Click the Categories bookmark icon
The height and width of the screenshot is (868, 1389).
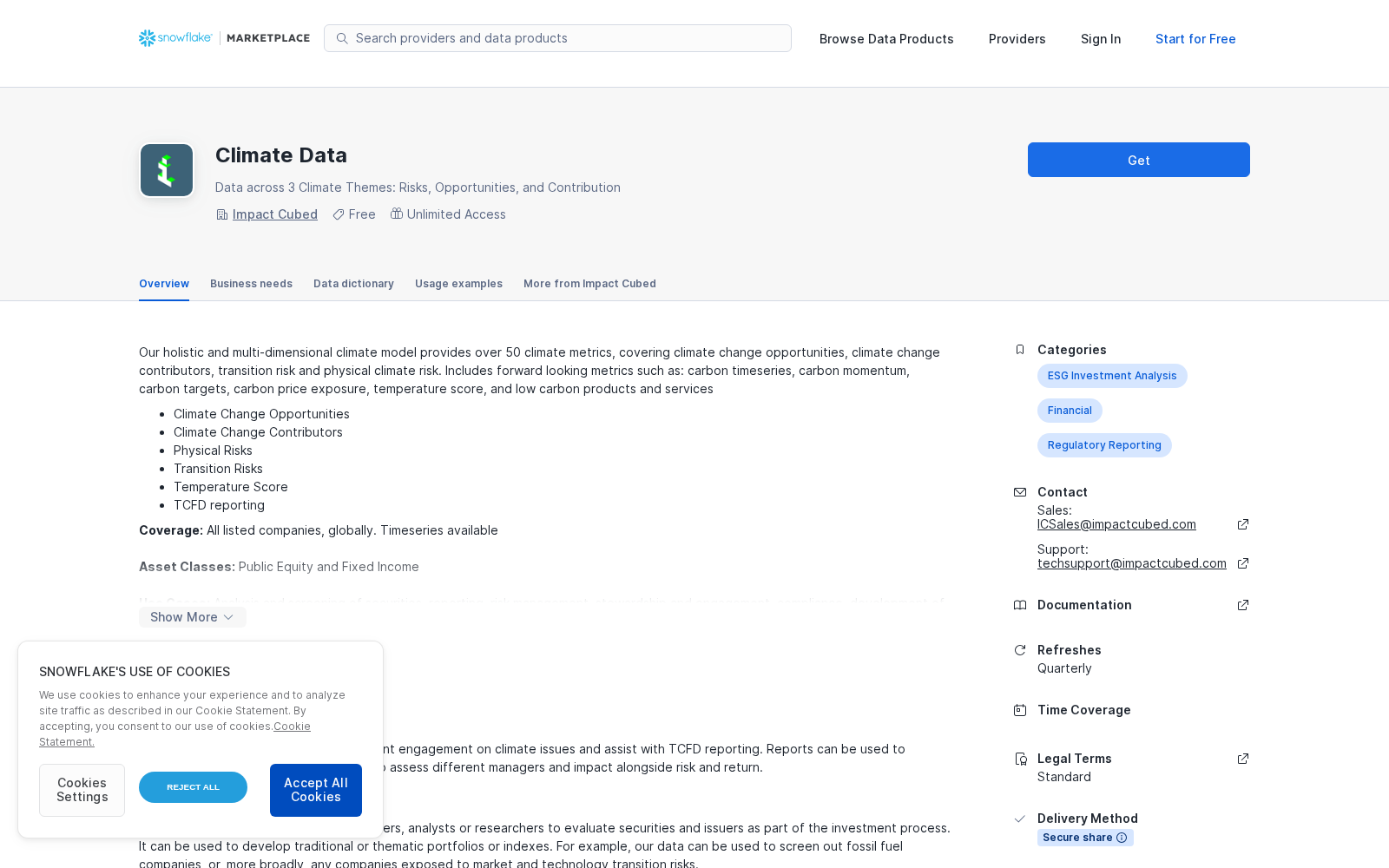(x=1020, y=350)
